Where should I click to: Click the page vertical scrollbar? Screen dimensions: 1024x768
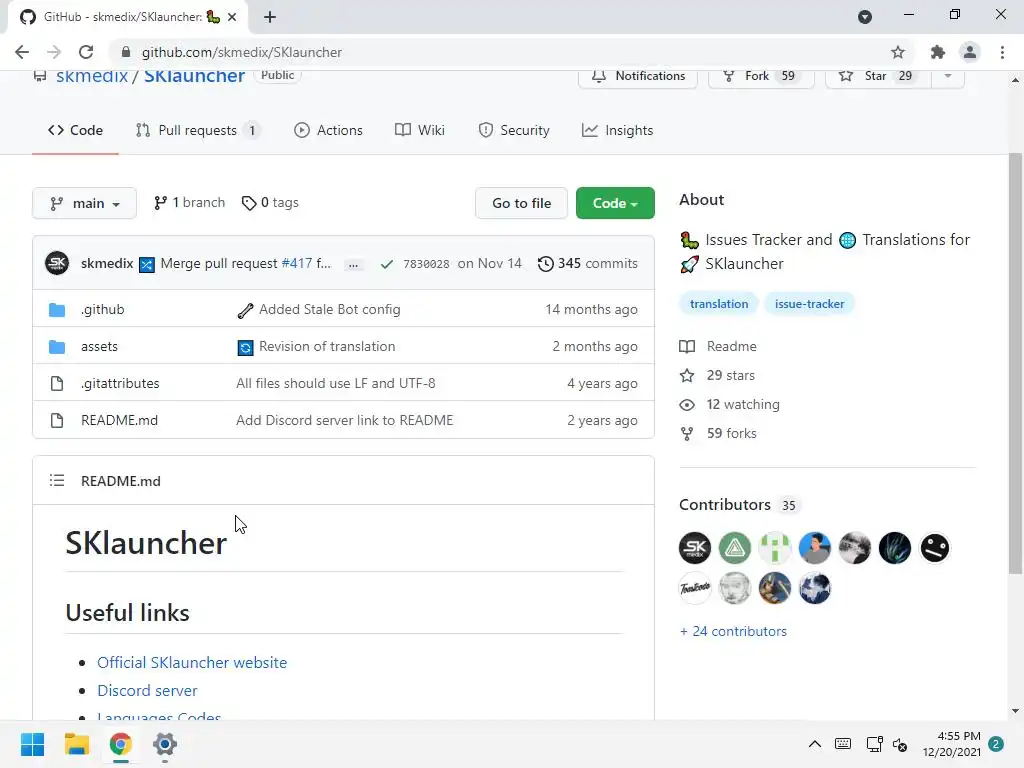(x=1014, y=363)
